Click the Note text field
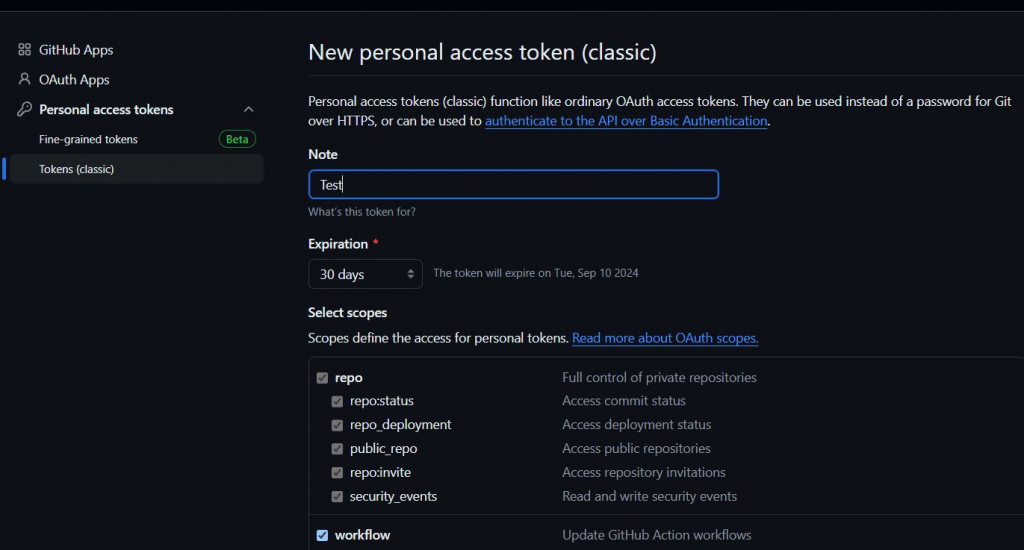1024x550 pixels. (513, 185)
